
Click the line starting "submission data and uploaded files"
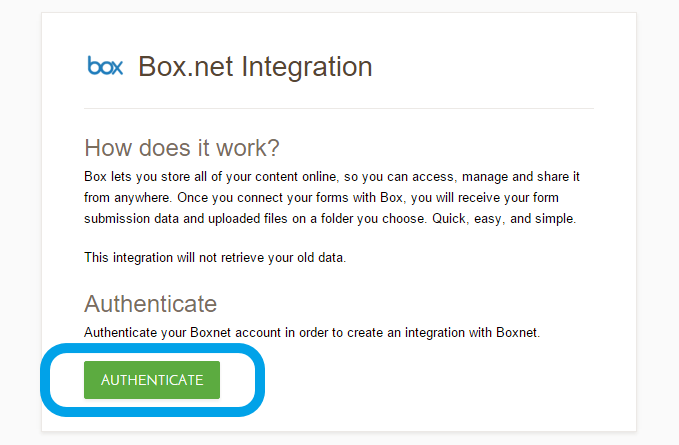pyautogui.click(x=330, y=219)
